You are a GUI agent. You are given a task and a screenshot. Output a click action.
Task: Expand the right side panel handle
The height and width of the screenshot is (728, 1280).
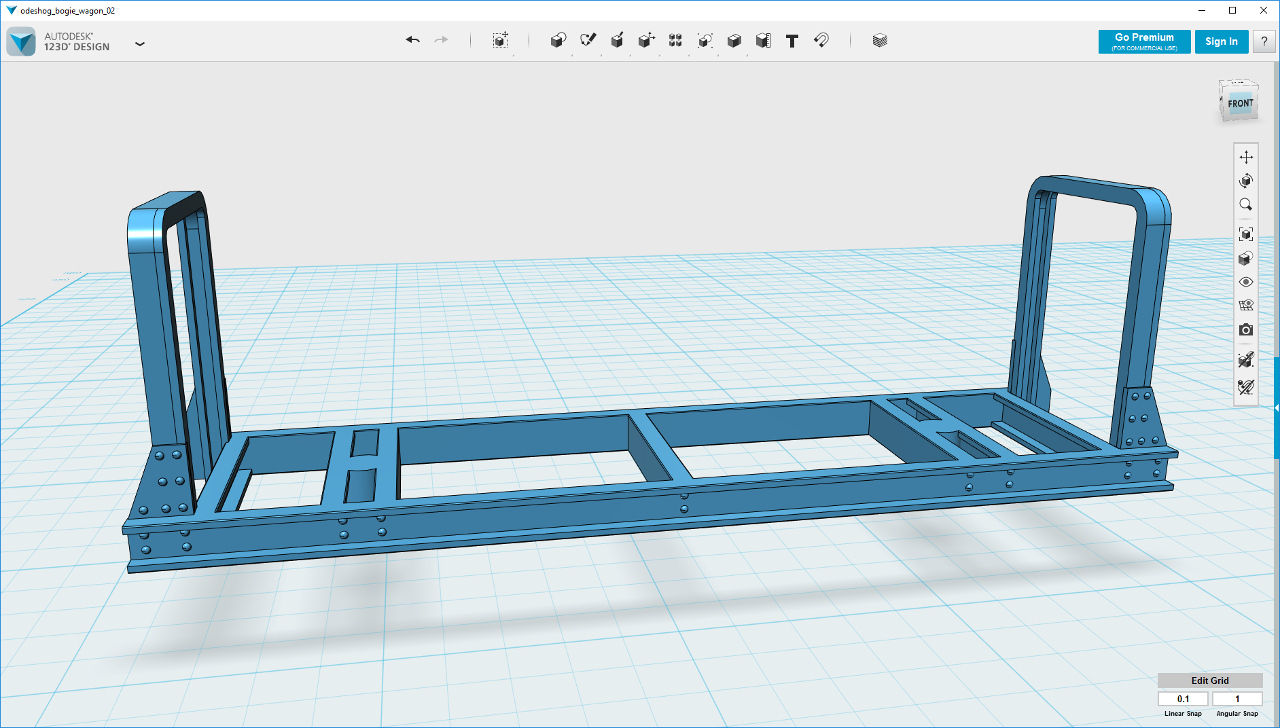coord(1276,408)
